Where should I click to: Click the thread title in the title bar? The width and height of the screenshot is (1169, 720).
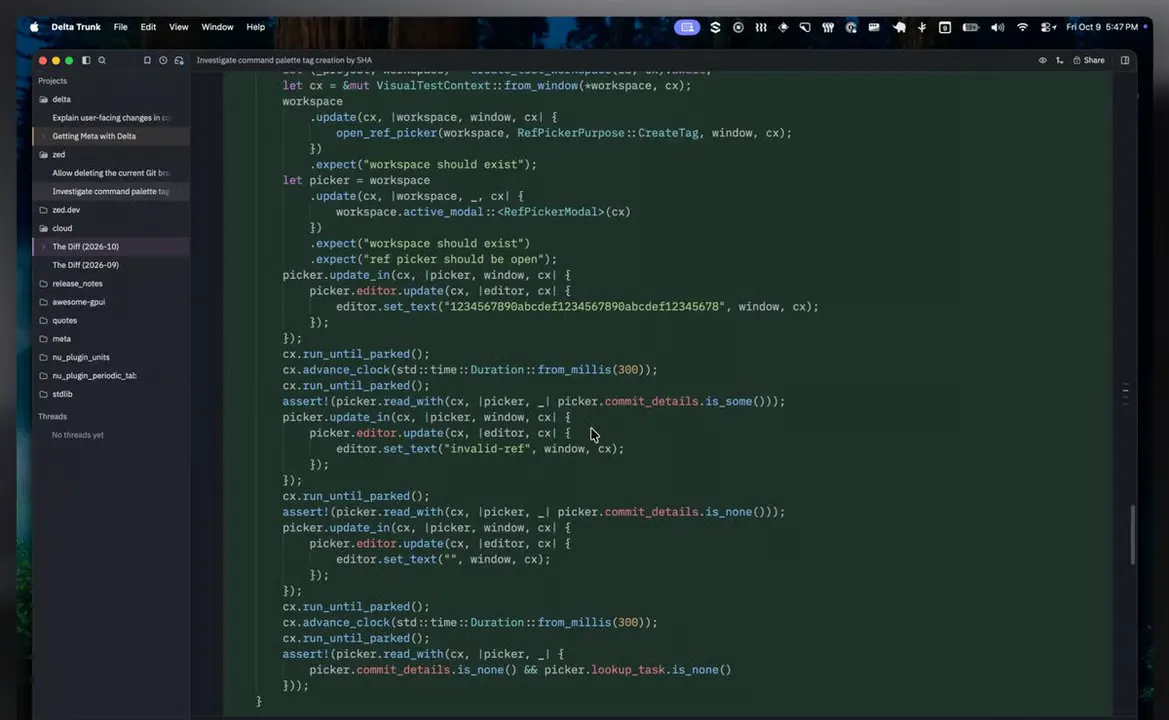284,60
